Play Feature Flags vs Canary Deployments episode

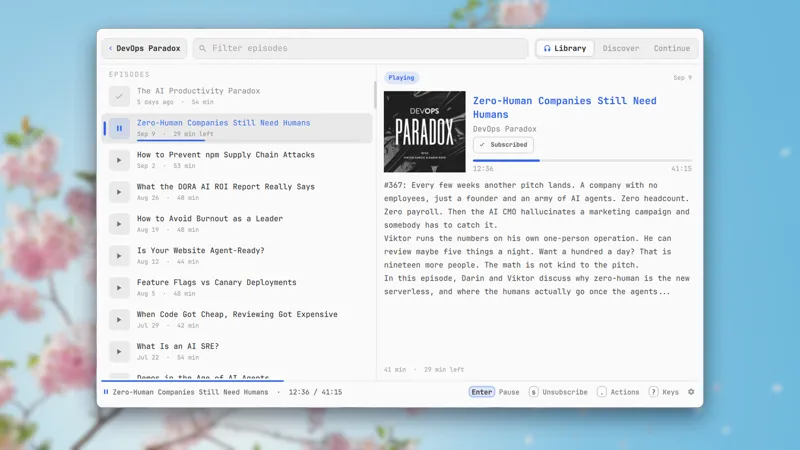coord(119,288)
